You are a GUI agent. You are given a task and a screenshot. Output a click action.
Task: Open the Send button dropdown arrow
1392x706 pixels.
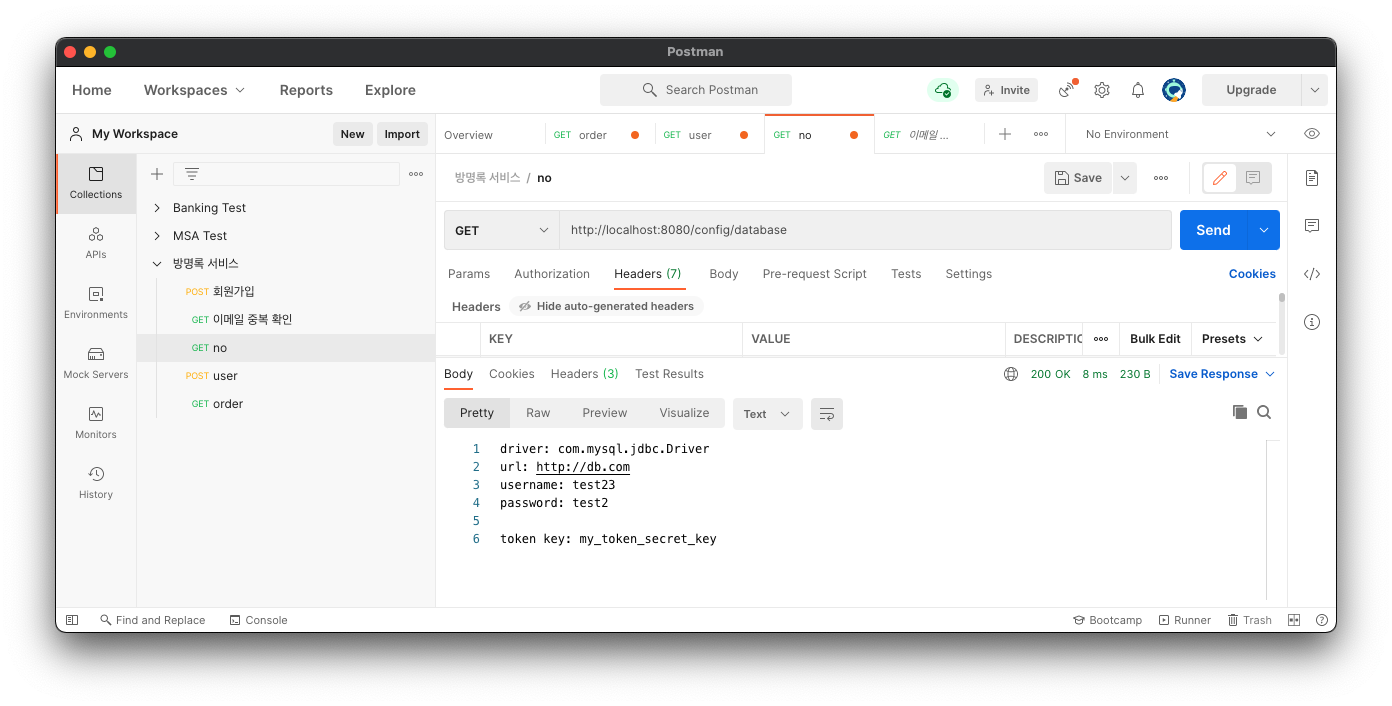pyautogui.click(x=1264, y=230)
